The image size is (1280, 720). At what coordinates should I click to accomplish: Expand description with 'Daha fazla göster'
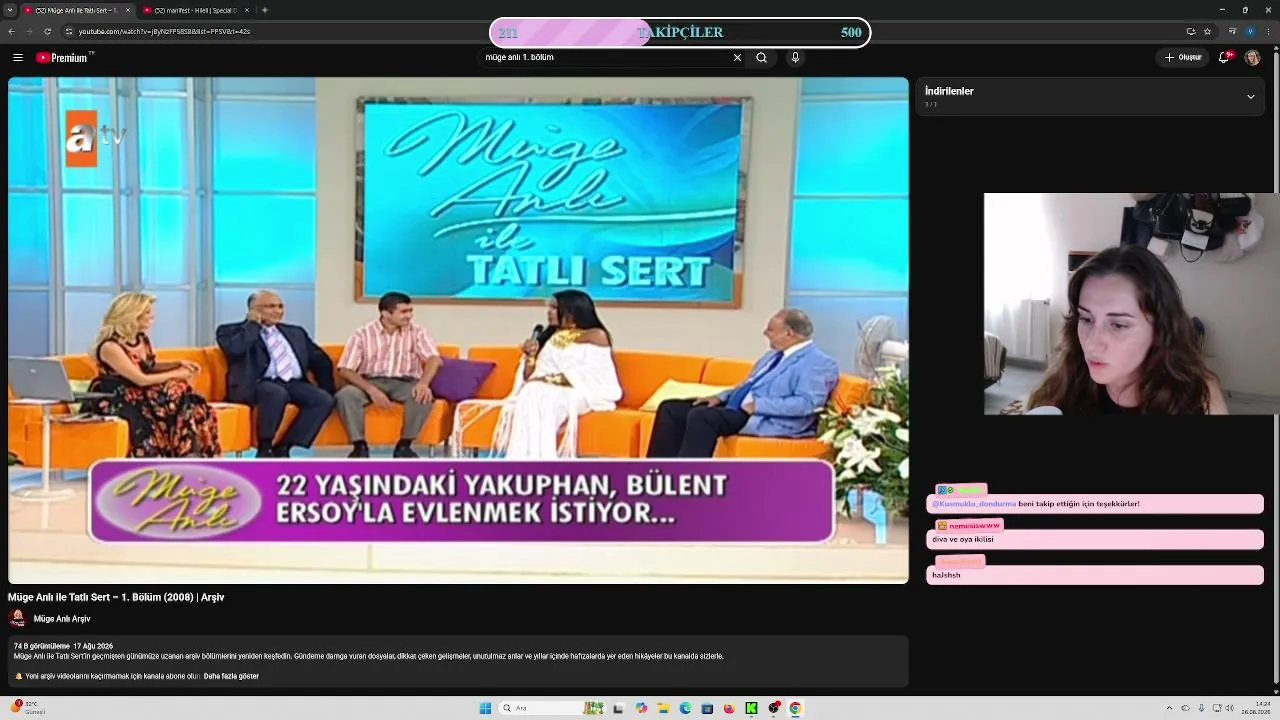pyautogui.click(x=231, y=676)
